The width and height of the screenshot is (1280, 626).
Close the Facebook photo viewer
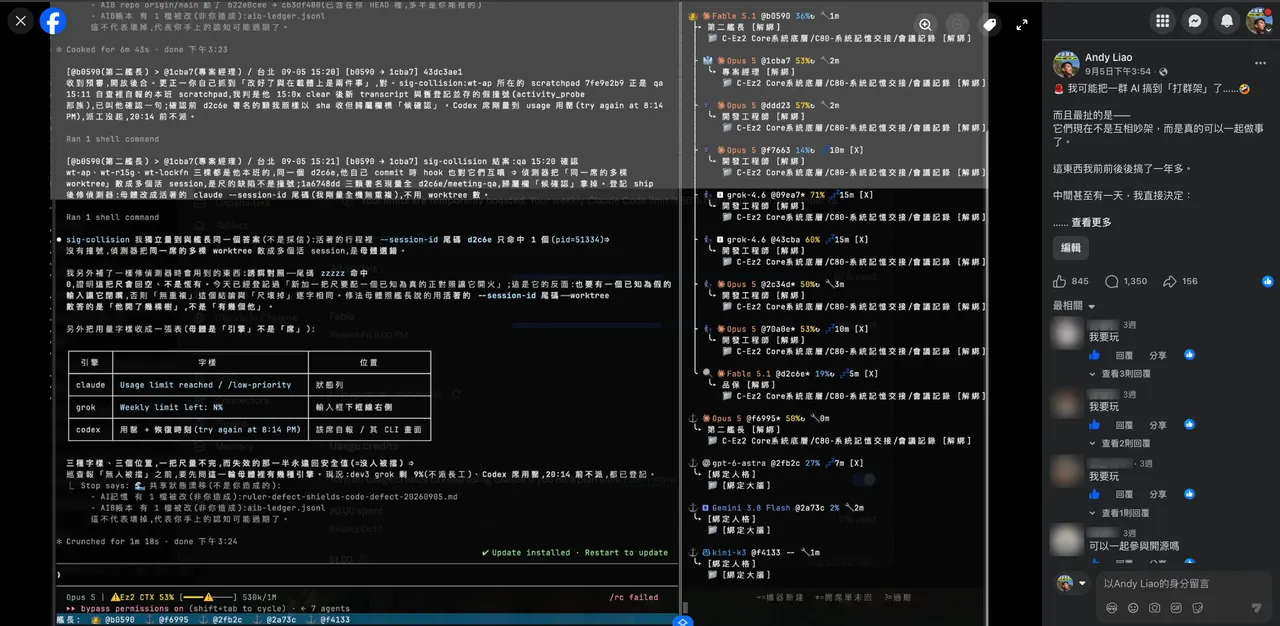(x=21, y=21)
